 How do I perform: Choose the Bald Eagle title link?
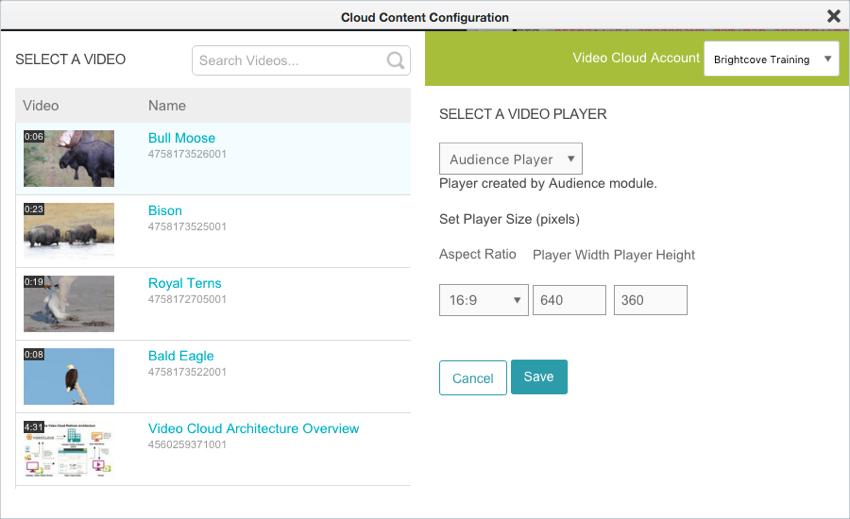(x=180, y=356)
